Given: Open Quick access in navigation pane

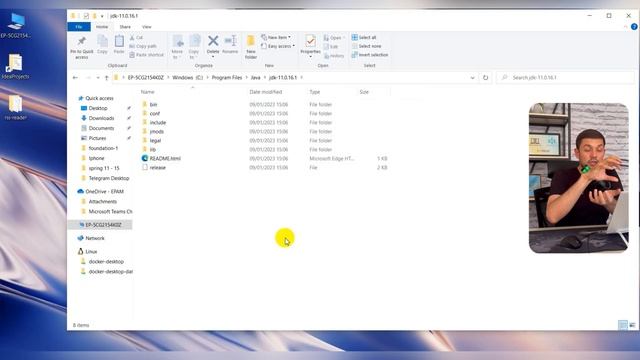Looking at the screenshot, I should pyautogui.click(x=99, y=98).
